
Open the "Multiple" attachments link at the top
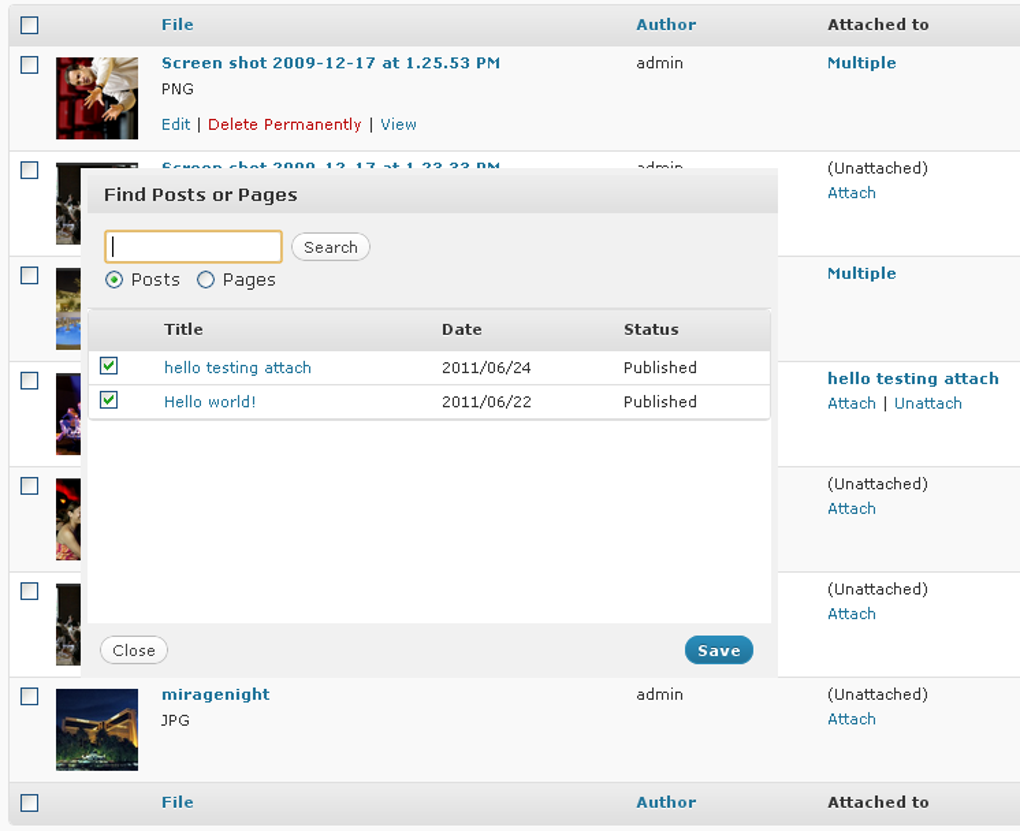(x=861, y=63)
